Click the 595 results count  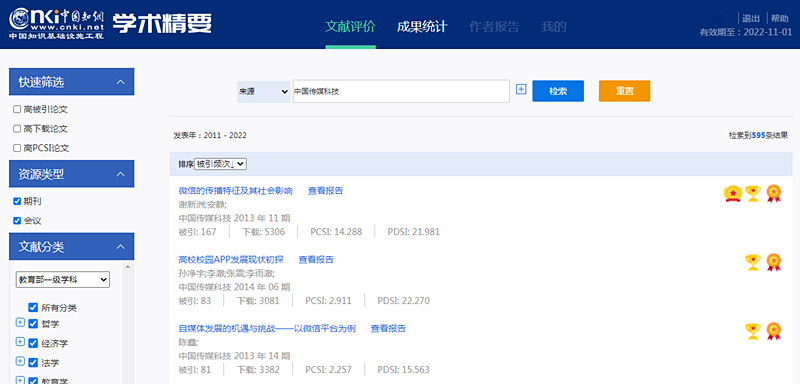tap(759, 136)
